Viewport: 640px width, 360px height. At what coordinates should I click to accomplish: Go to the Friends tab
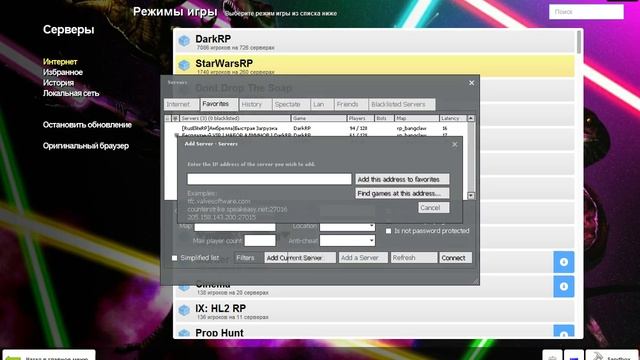coord(351,104)
